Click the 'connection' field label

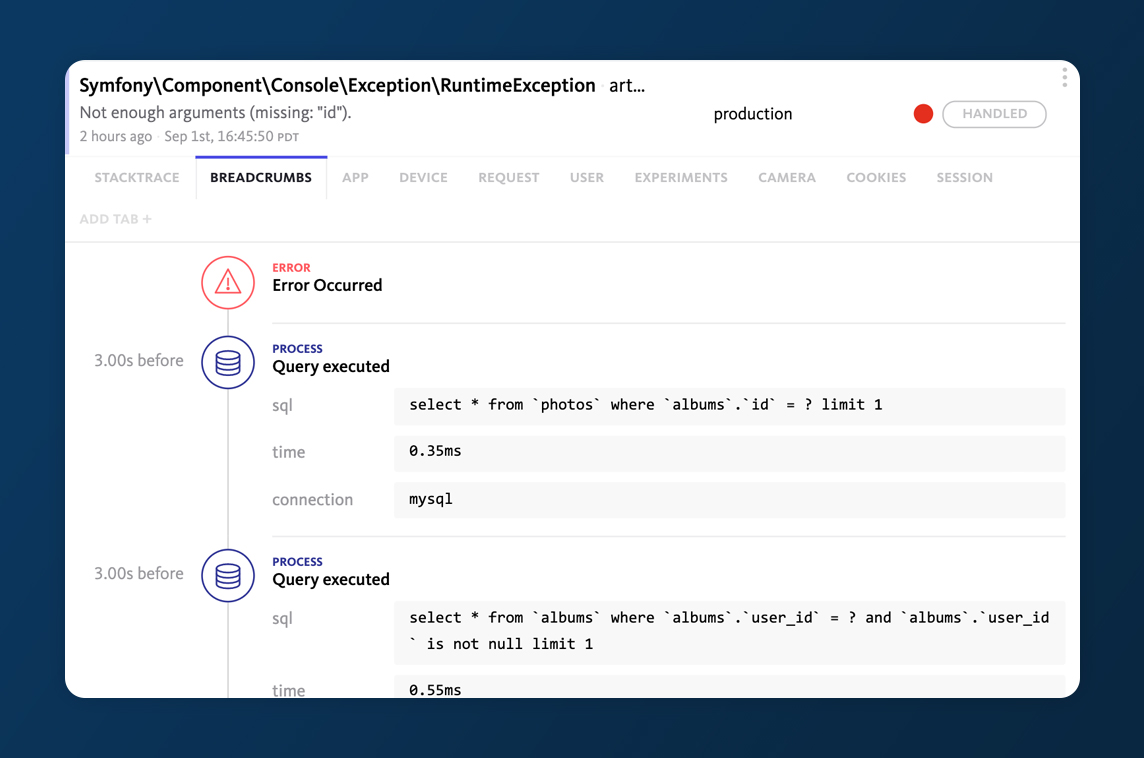[x=312, y=500]
